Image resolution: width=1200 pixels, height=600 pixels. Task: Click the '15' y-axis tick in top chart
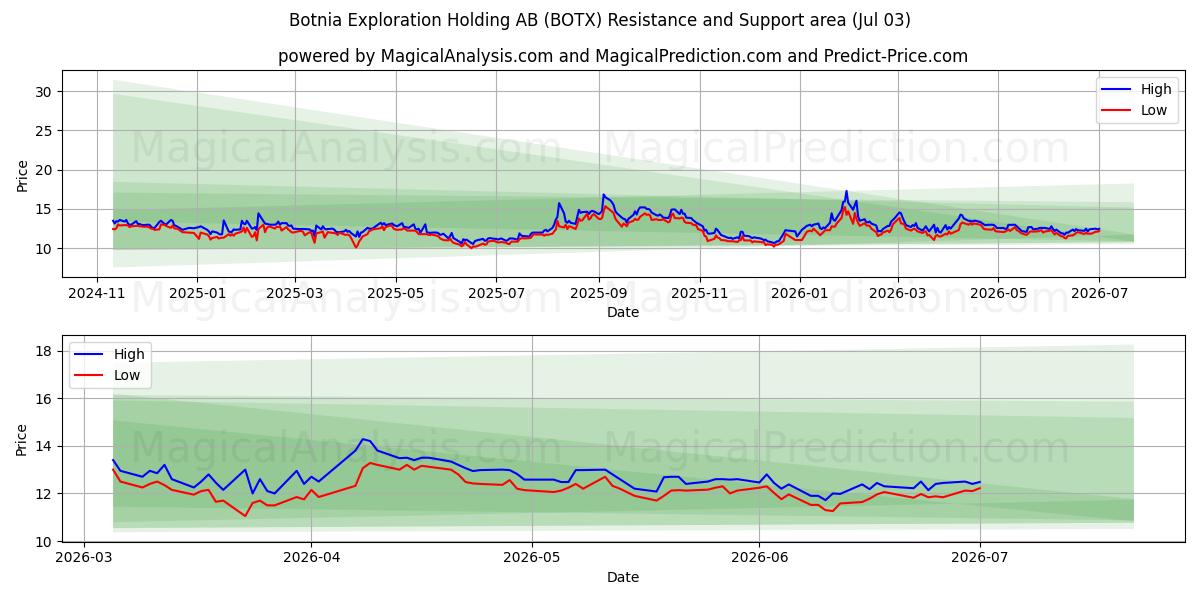46,209
